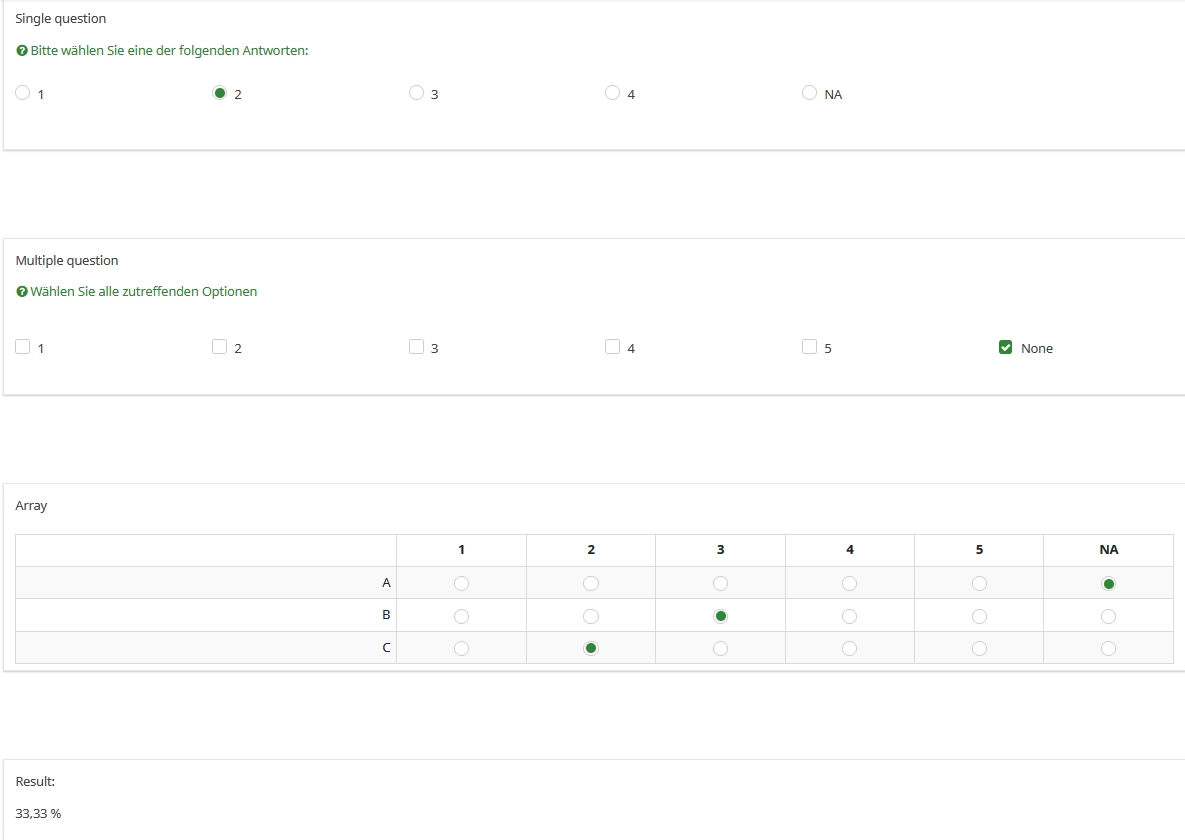Viewport: 1185px width, 840px height.
Task: Select column 1 for row B in Array
Action: [461, 616]
